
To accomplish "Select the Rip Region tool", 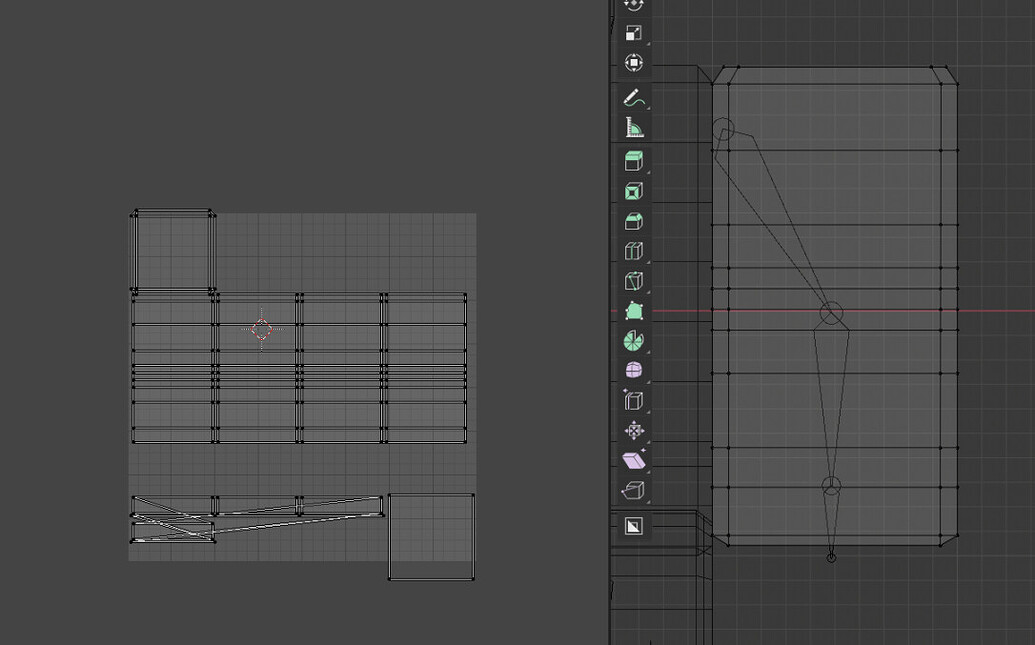I will coord(634,490).
